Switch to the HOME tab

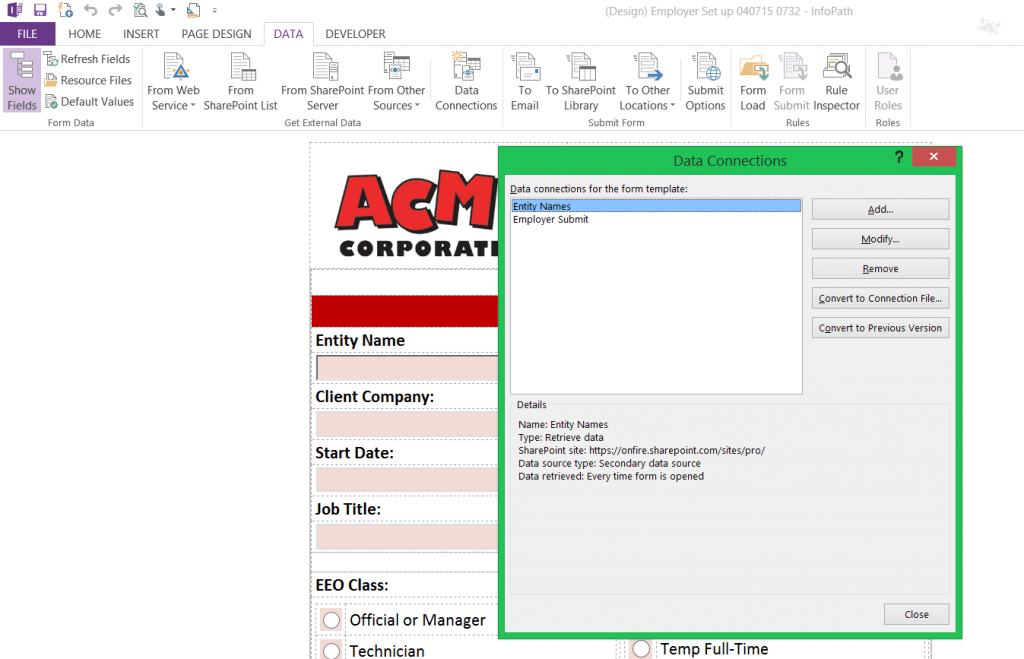pyautogui.click(x=85, y=34)
